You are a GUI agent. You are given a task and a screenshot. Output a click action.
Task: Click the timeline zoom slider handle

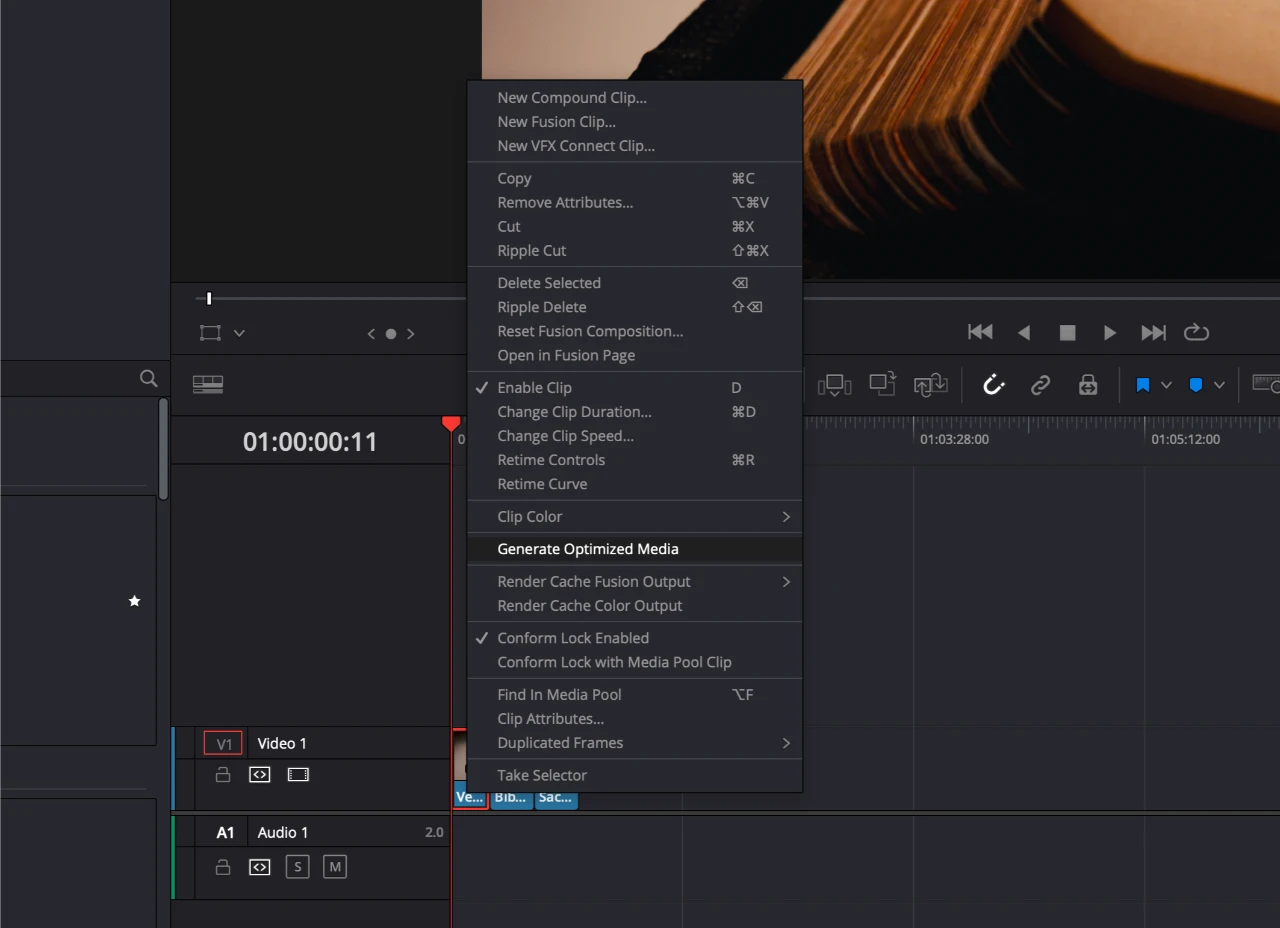pos(208,297)
